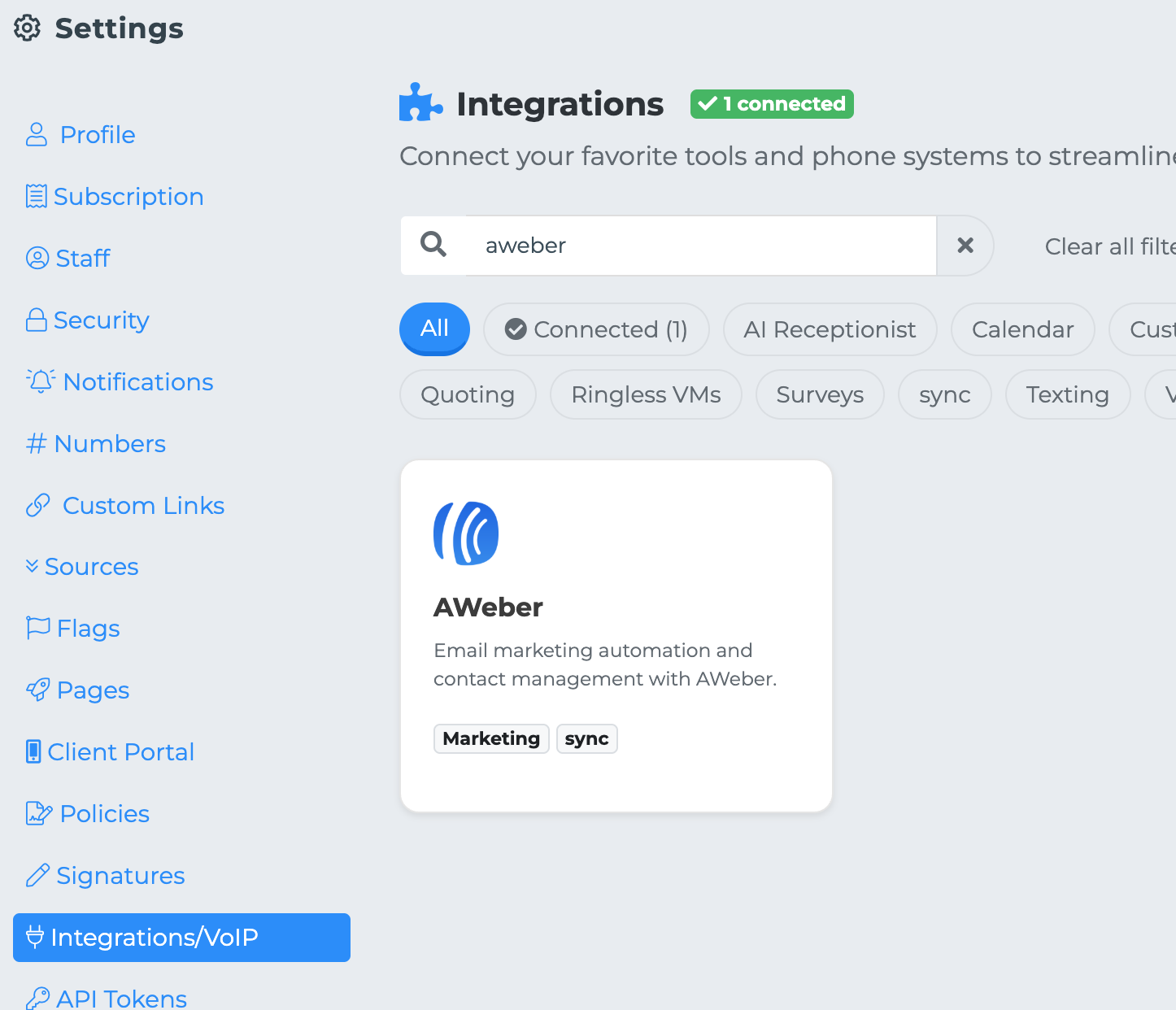Click the search magnifier icon
The width and height of the screenshot is (1176, 1010).
pos(433,245)
